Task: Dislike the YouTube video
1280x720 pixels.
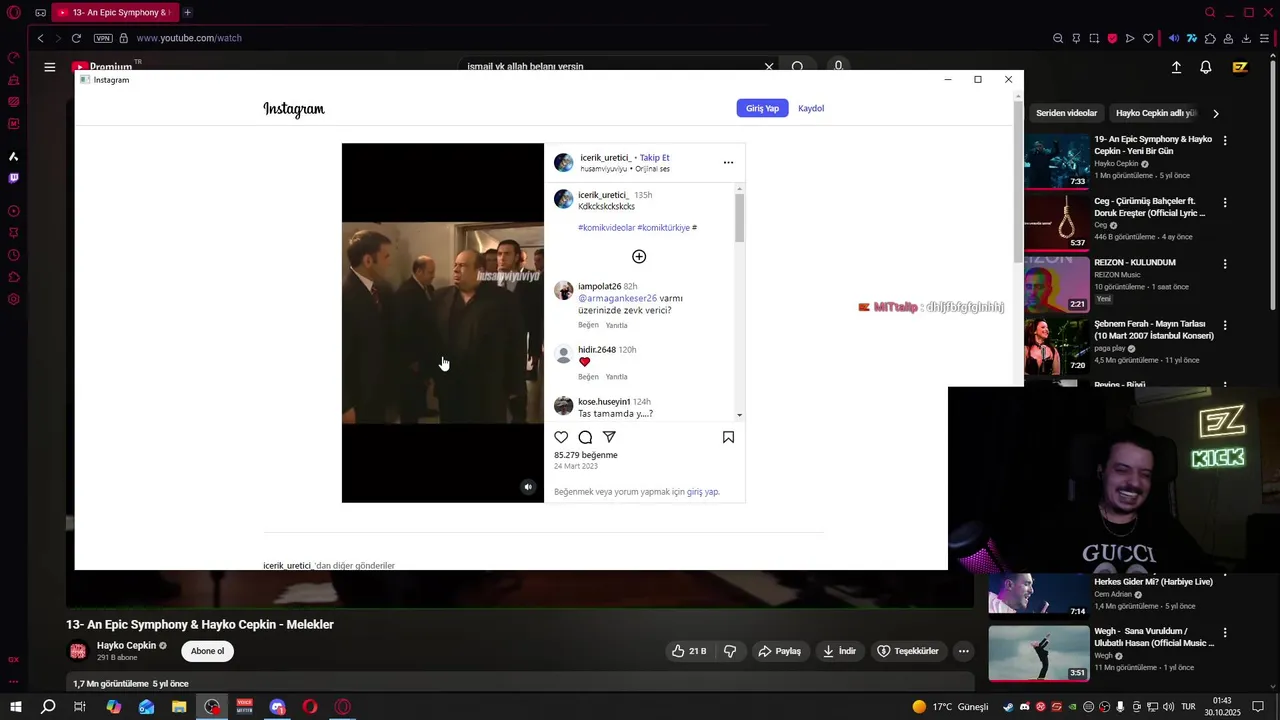Action: click(x=730, y=651)
